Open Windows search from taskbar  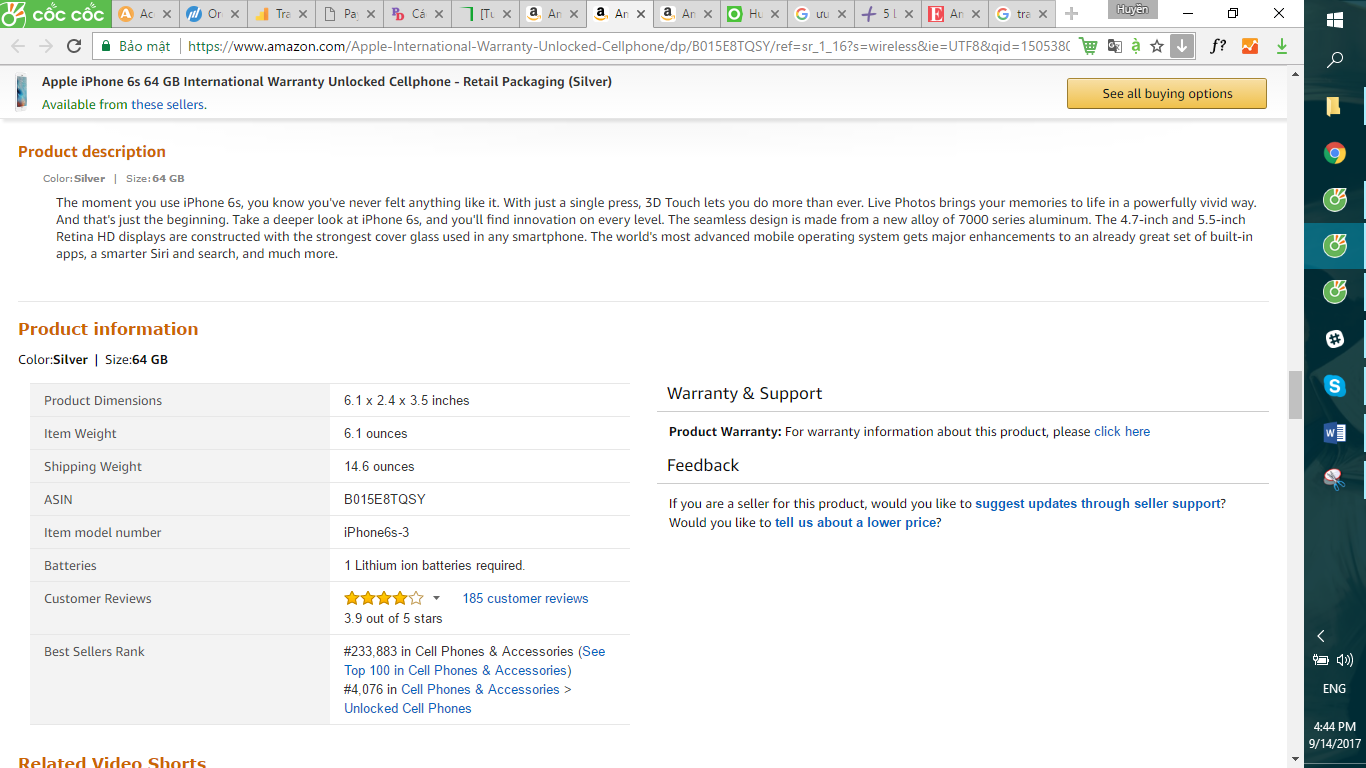tap(1335, 61)
